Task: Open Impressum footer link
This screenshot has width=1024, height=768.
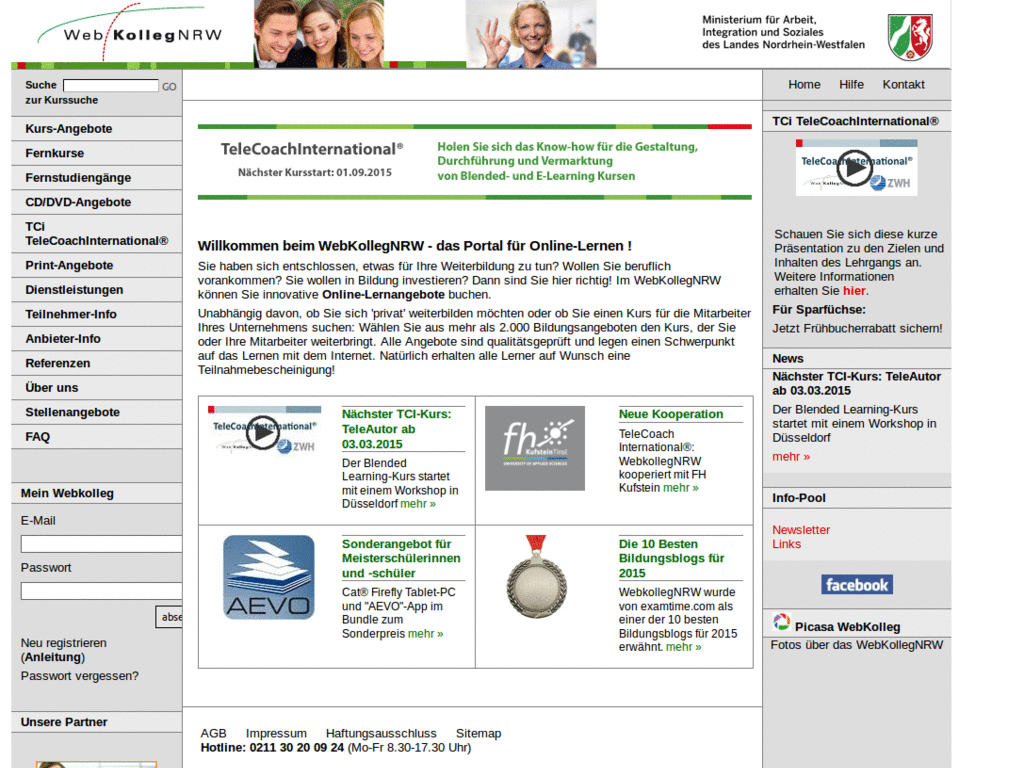Action: click(276, 733)
